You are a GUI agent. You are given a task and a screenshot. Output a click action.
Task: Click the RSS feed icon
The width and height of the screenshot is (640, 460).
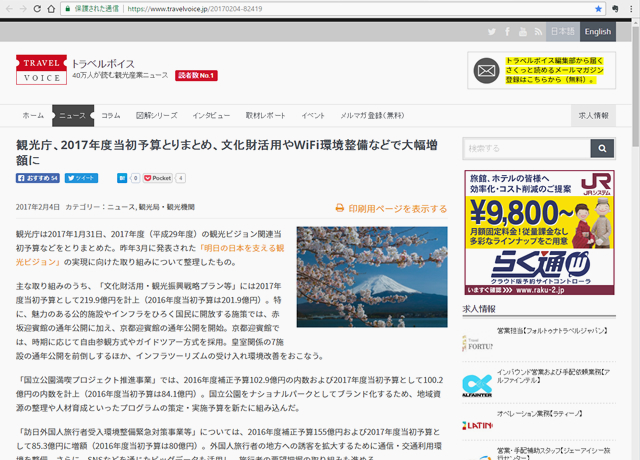[x=538, y=32]
